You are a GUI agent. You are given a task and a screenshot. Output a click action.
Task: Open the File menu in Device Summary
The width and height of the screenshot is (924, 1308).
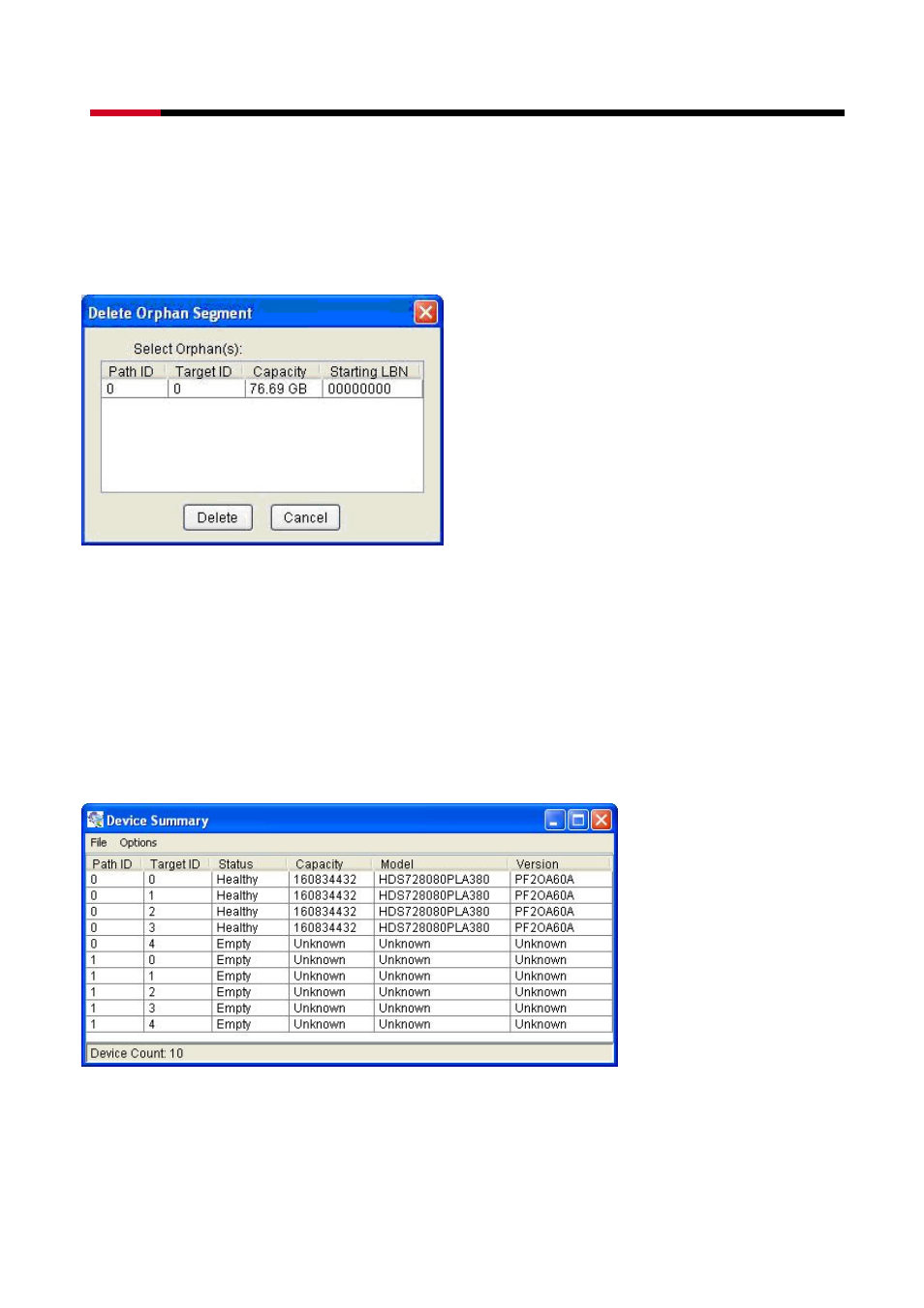coord(99,843)
